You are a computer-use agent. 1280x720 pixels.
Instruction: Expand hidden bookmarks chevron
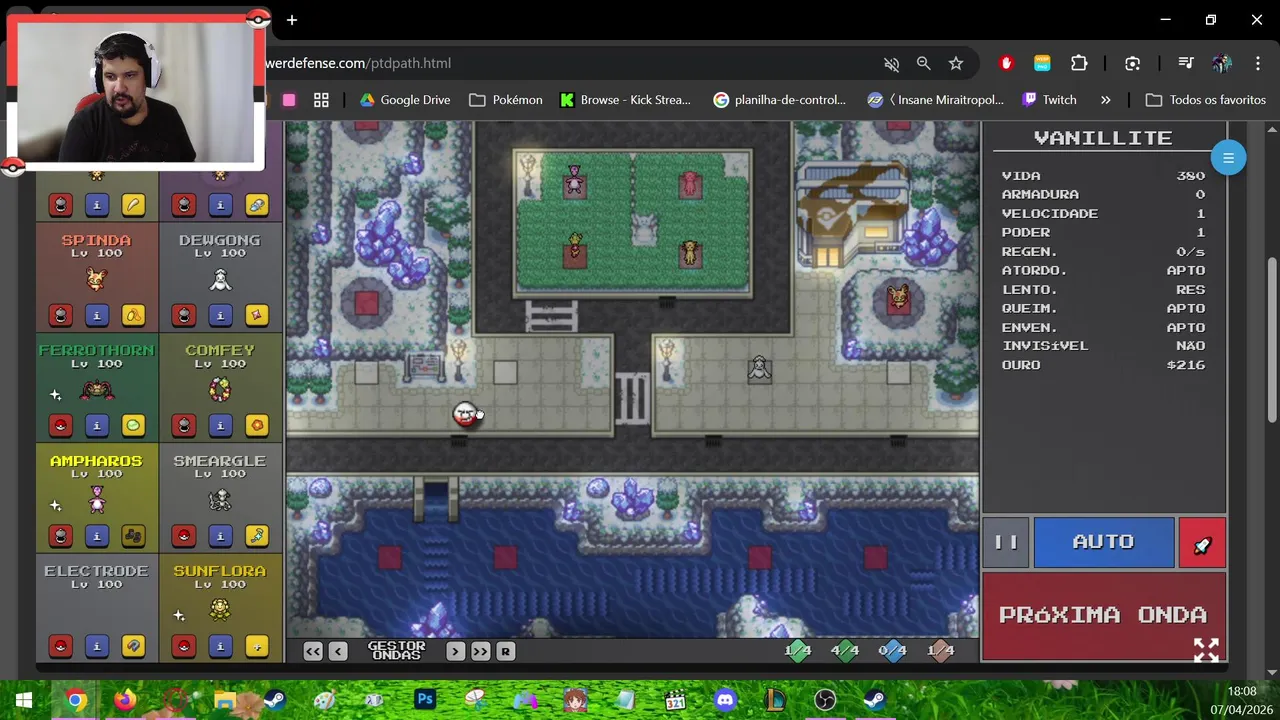tap(1105, 100)
